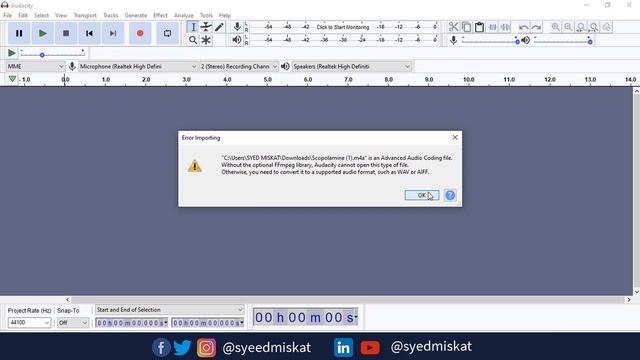The width and height of the screenshot is (640, 360).
Task: Click the selection end time field
Action: [x=208, y=323]
